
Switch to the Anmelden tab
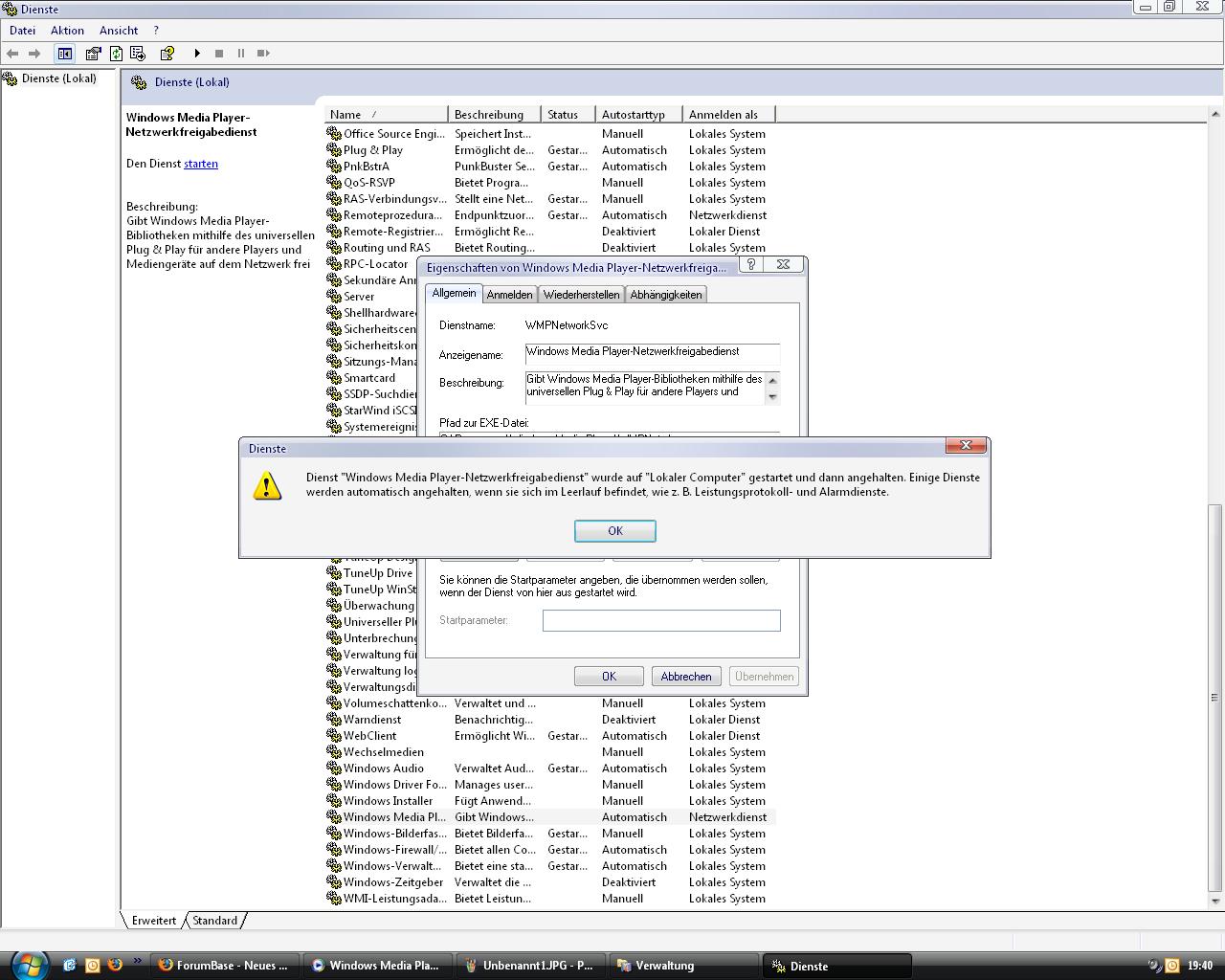point(509,295)
